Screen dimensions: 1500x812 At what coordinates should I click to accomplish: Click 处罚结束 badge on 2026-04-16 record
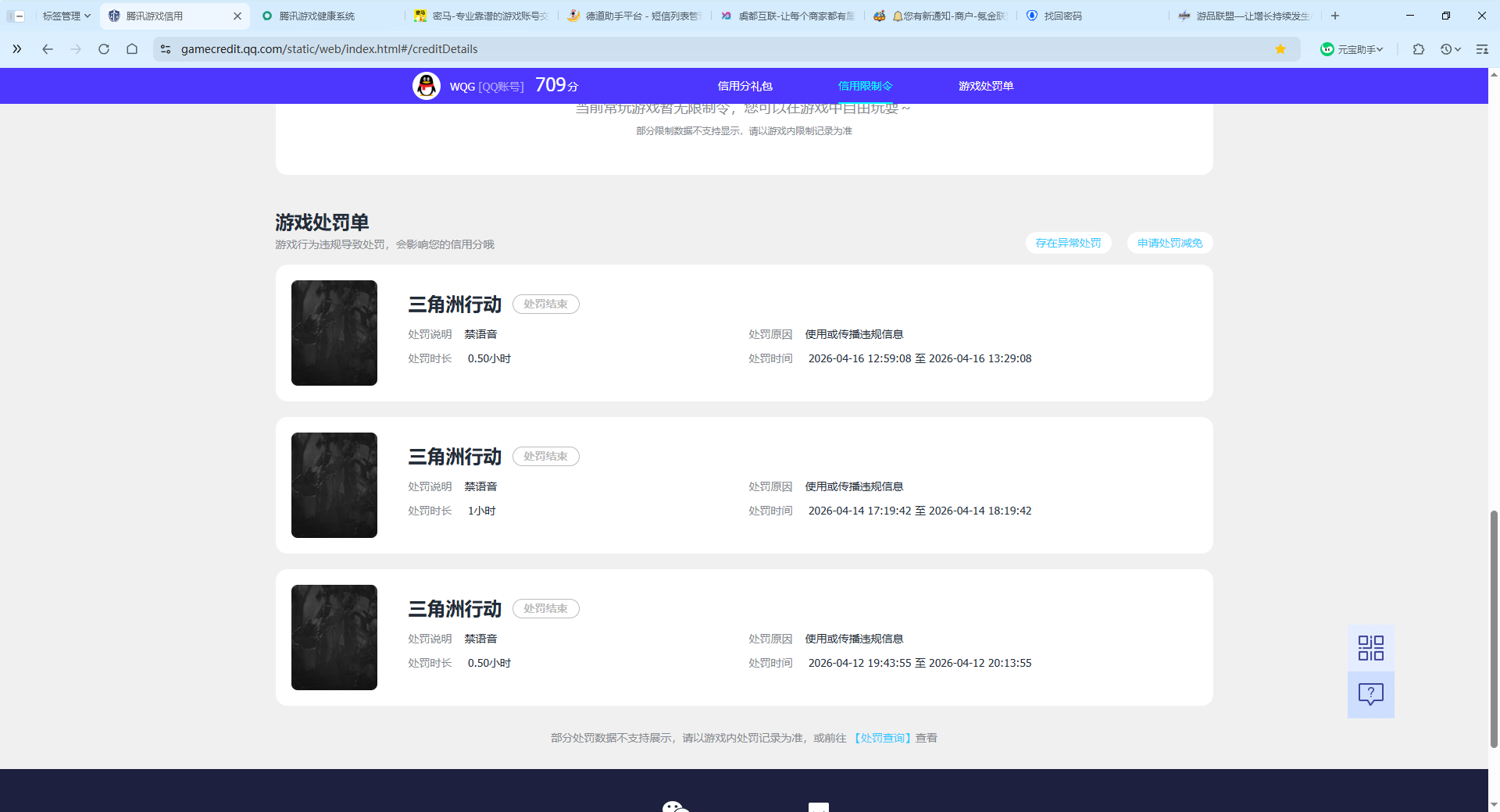click(x=545, y=304)
